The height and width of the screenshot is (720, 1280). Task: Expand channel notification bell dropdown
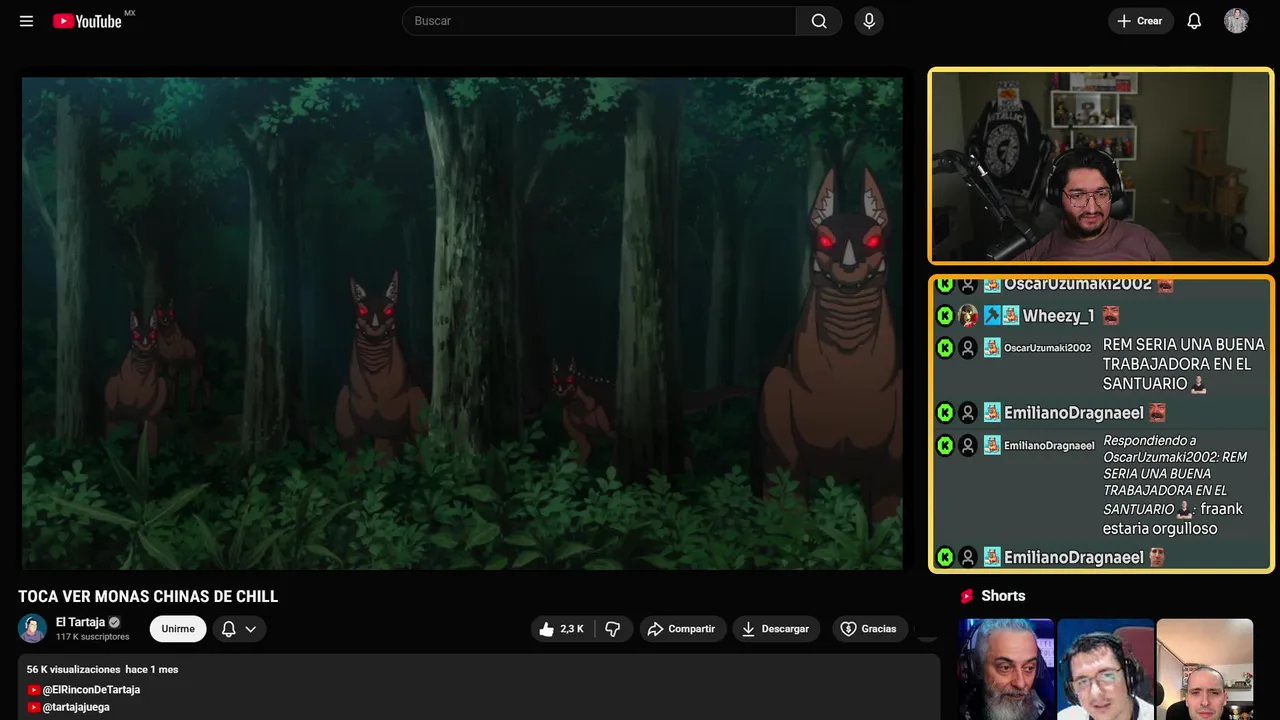(x=239, y=629)
